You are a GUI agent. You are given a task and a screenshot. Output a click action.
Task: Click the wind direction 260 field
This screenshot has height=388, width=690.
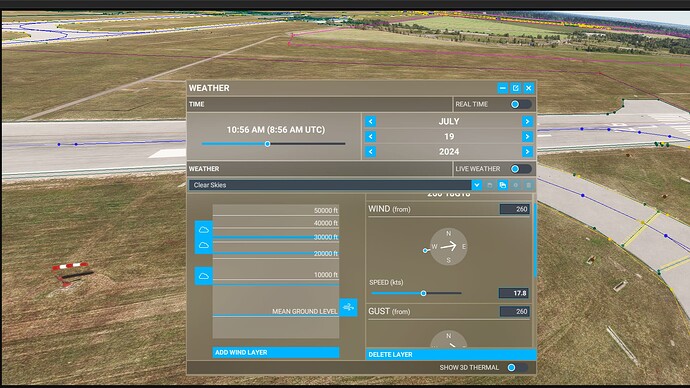(x=514, y=209)
